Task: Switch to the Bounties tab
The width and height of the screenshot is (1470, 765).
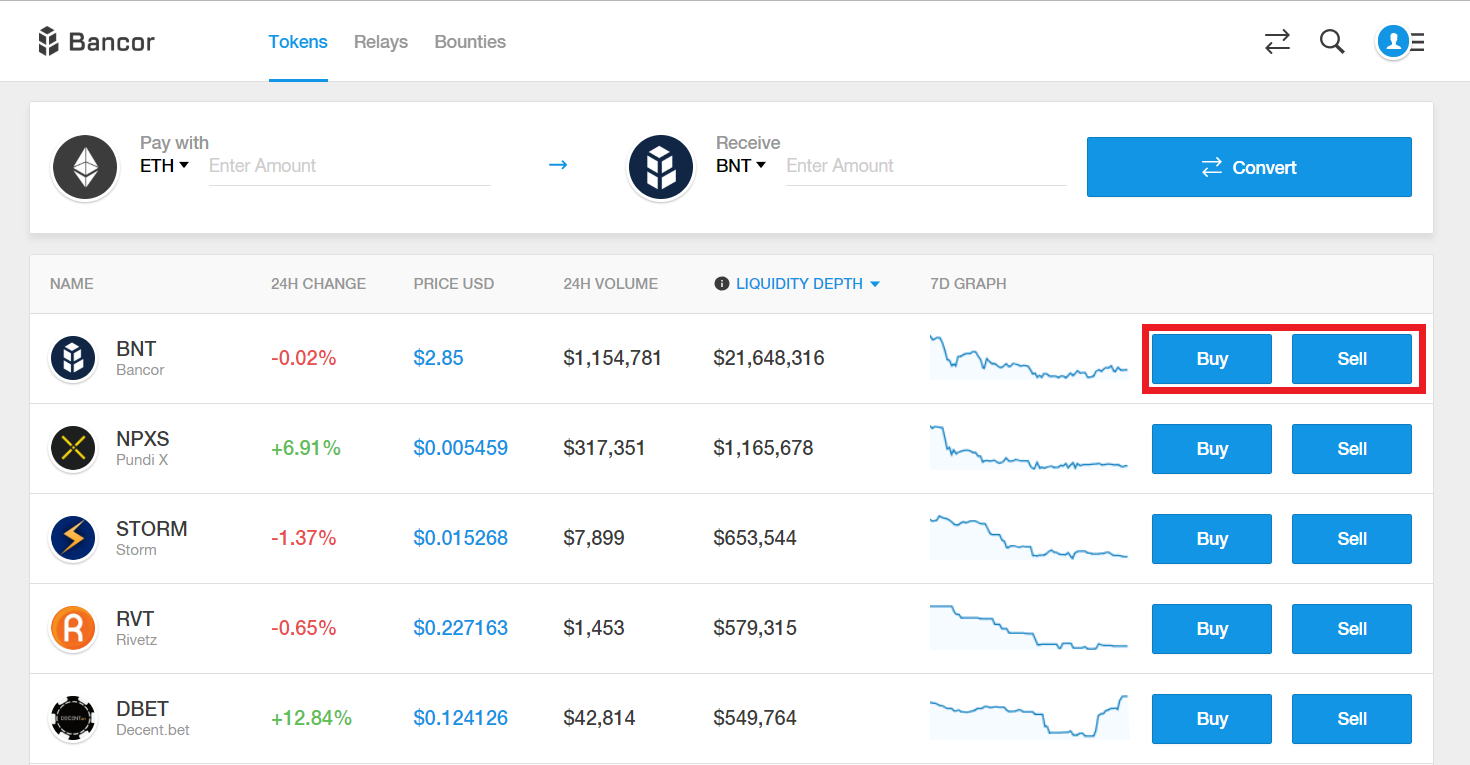Action: point(470,42)
